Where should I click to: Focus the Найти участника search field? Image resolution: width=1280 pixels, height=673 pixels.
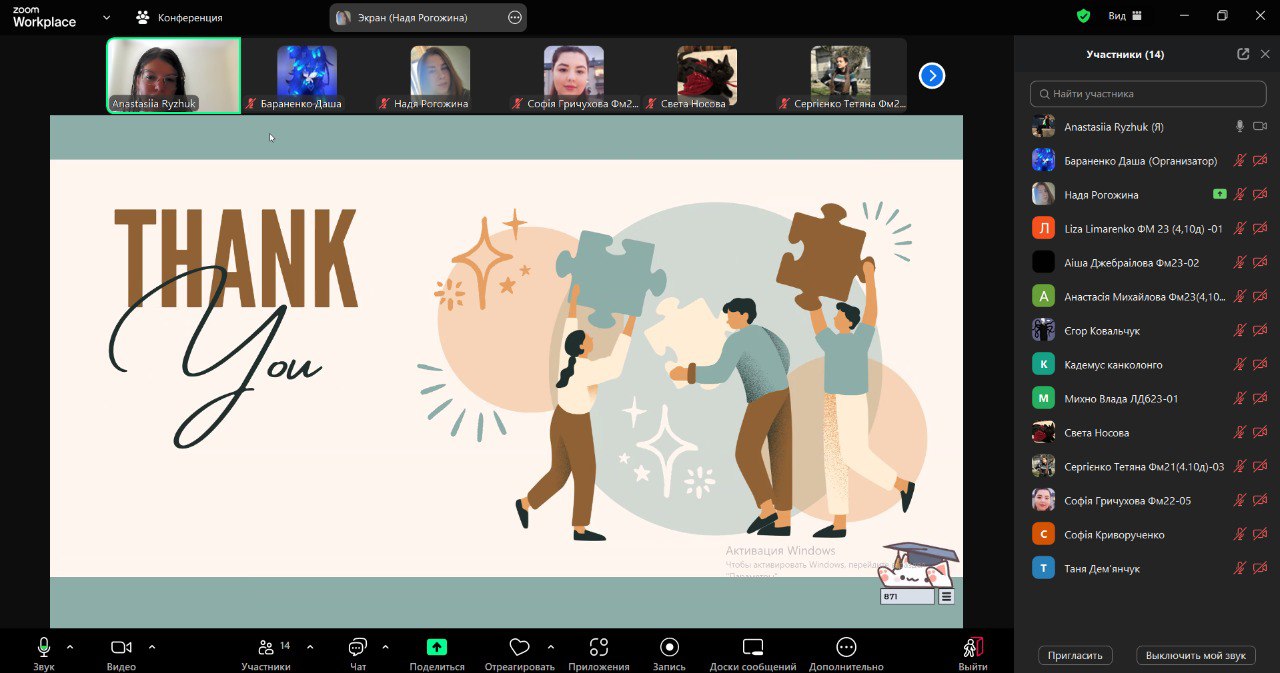tap(1147, 93)
